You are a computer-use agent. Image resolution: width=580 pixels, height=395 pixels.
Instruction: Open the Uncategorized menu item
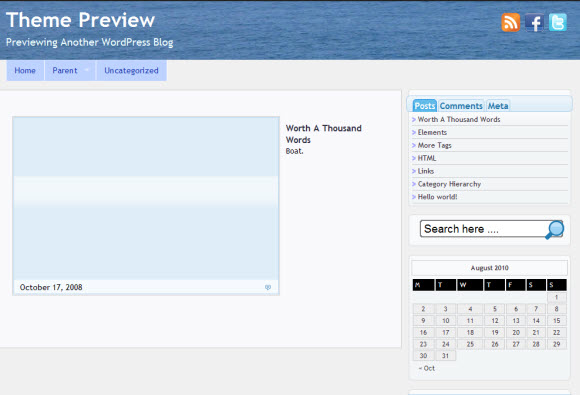pyautogui.click(x=131, y=70)
